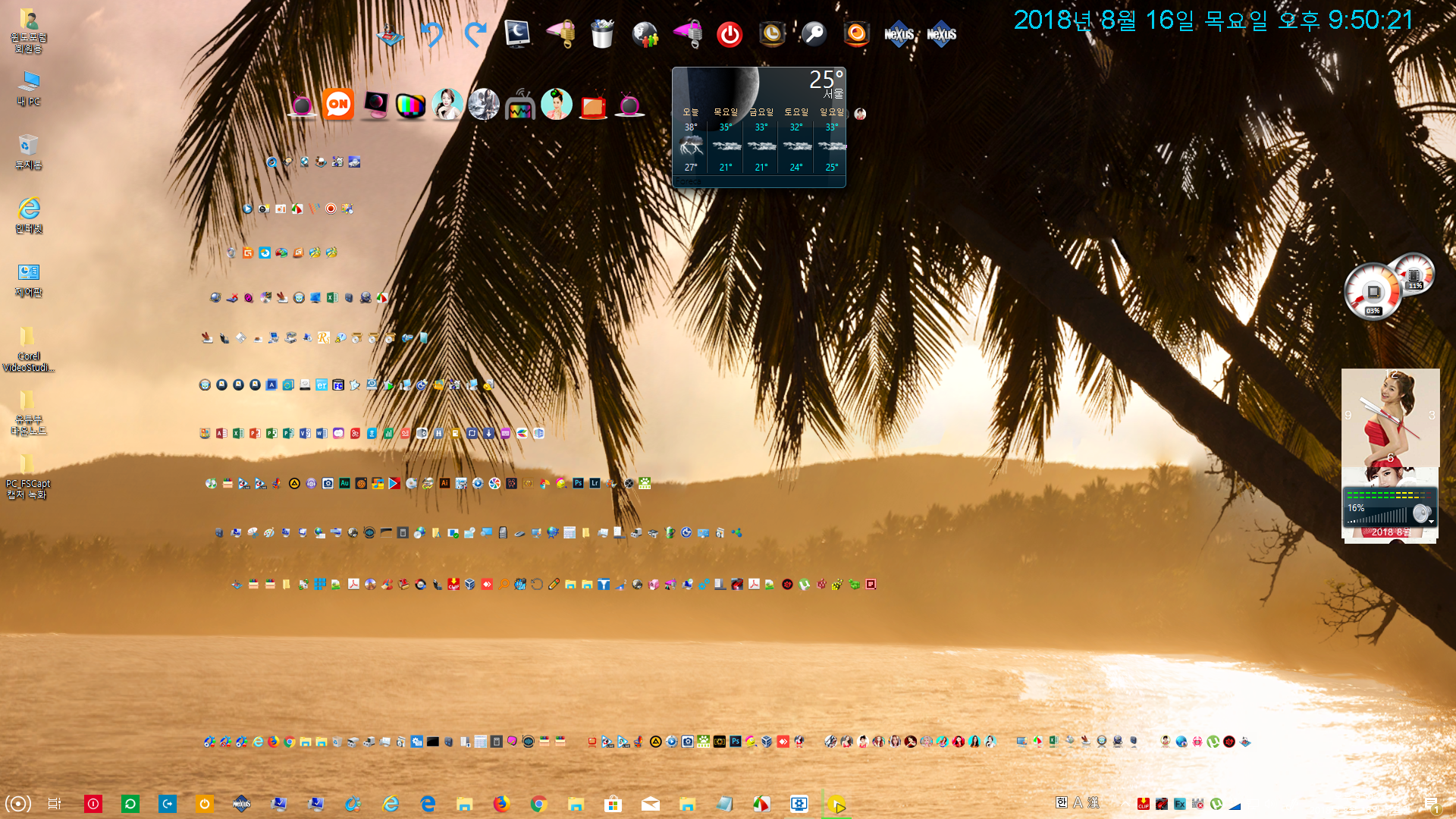The height and width of the screenshot is (819, 1456).
Task: Open Task View on the taskbar
Action: point(55,804)
